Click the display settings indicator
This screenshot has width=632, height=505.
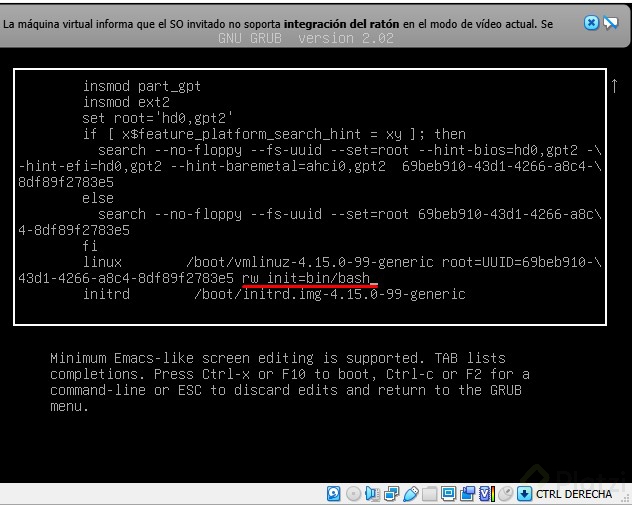click(448, 493)
